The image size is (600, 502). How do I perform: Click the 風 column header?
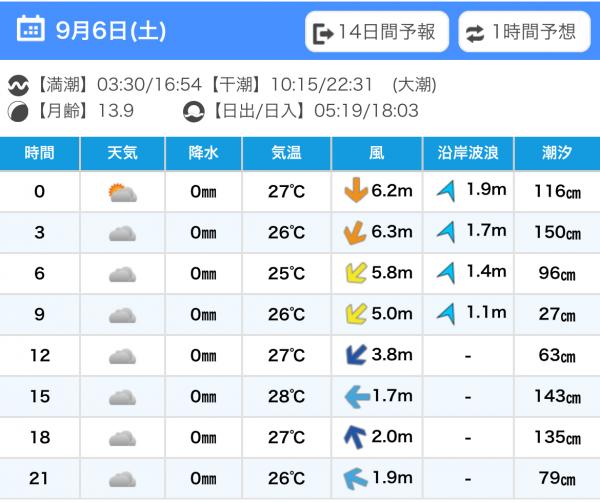click(x=376, y=153)
